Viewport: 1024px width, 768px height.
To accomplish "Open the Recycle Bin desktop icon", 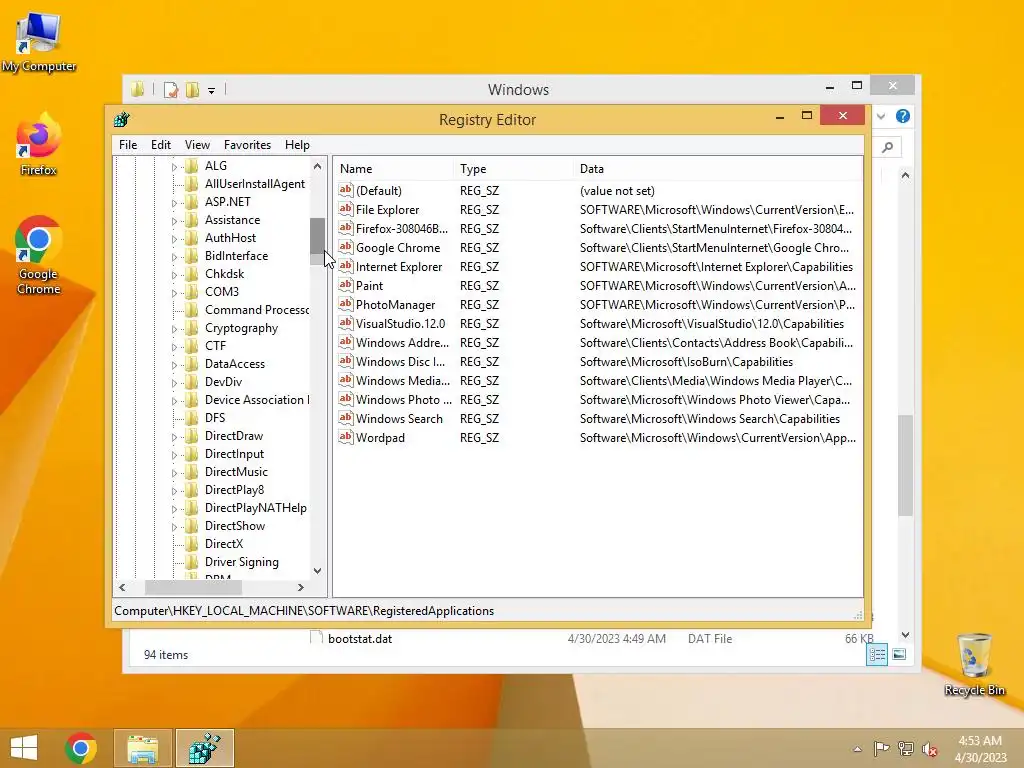I will point(974,664).
